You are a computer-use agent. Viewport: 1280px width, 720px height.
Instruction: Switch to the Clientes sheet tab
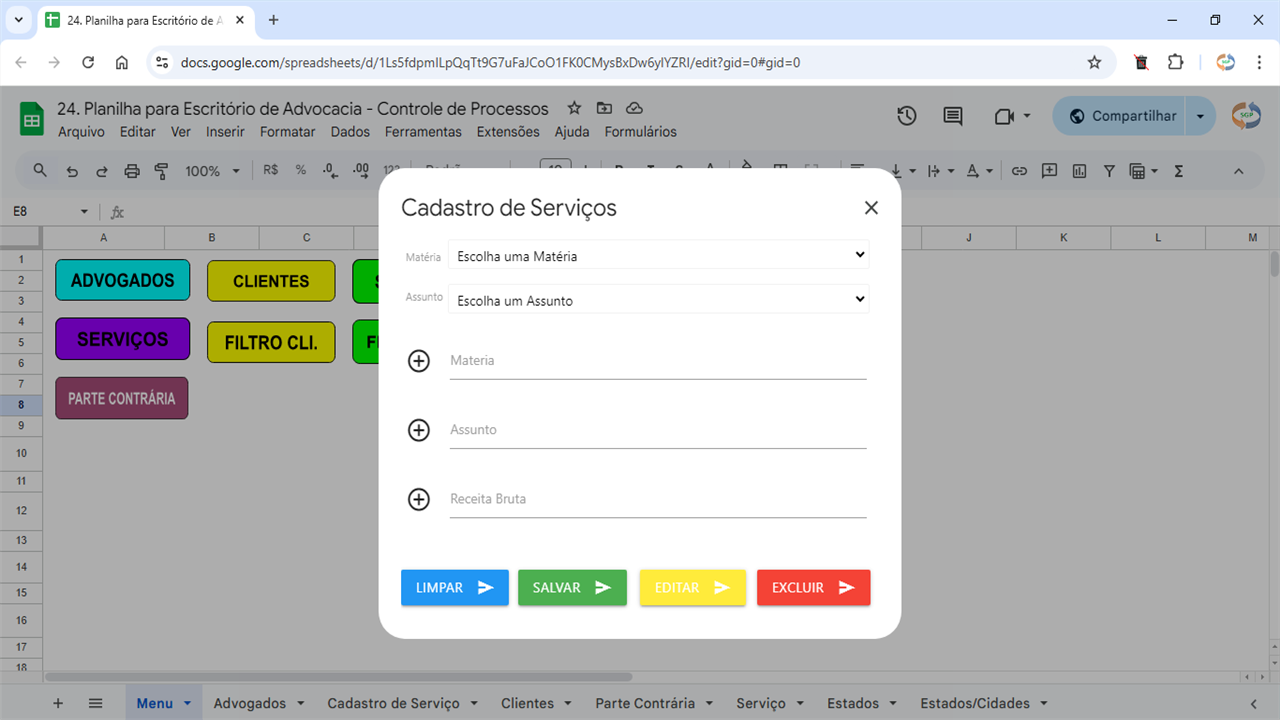click(x=527, y=703)
